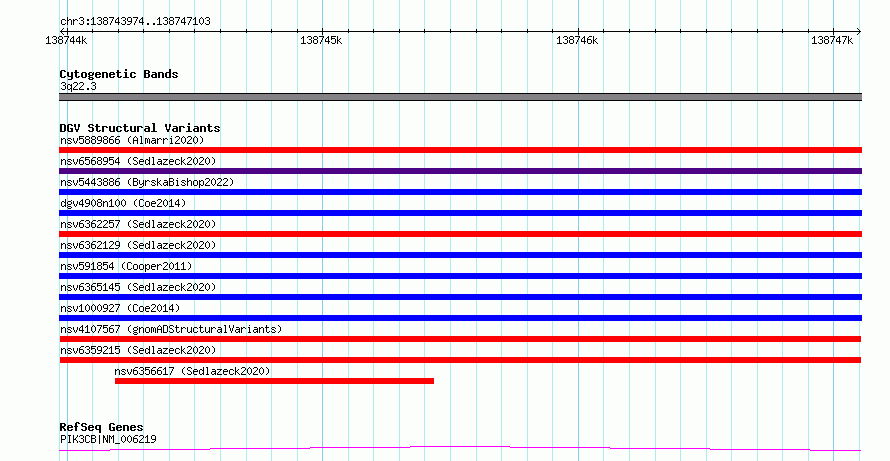Viewport: 890px width, 461px height.
Task: Click the 3q22.3 band label
Action: point(78,86)
